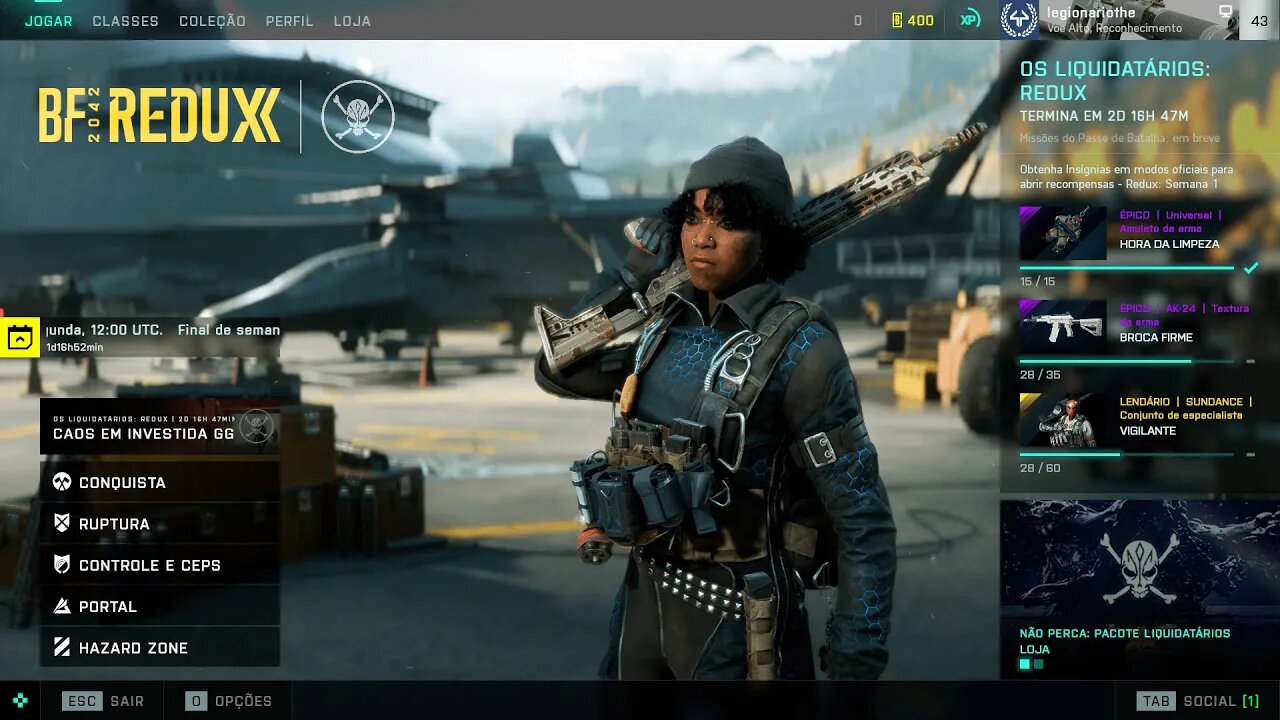Image resolution: width=1280 pixels, height=720 pixels.
Task: Go to the PERFIL tab
Action: click(x=289, y=21)
